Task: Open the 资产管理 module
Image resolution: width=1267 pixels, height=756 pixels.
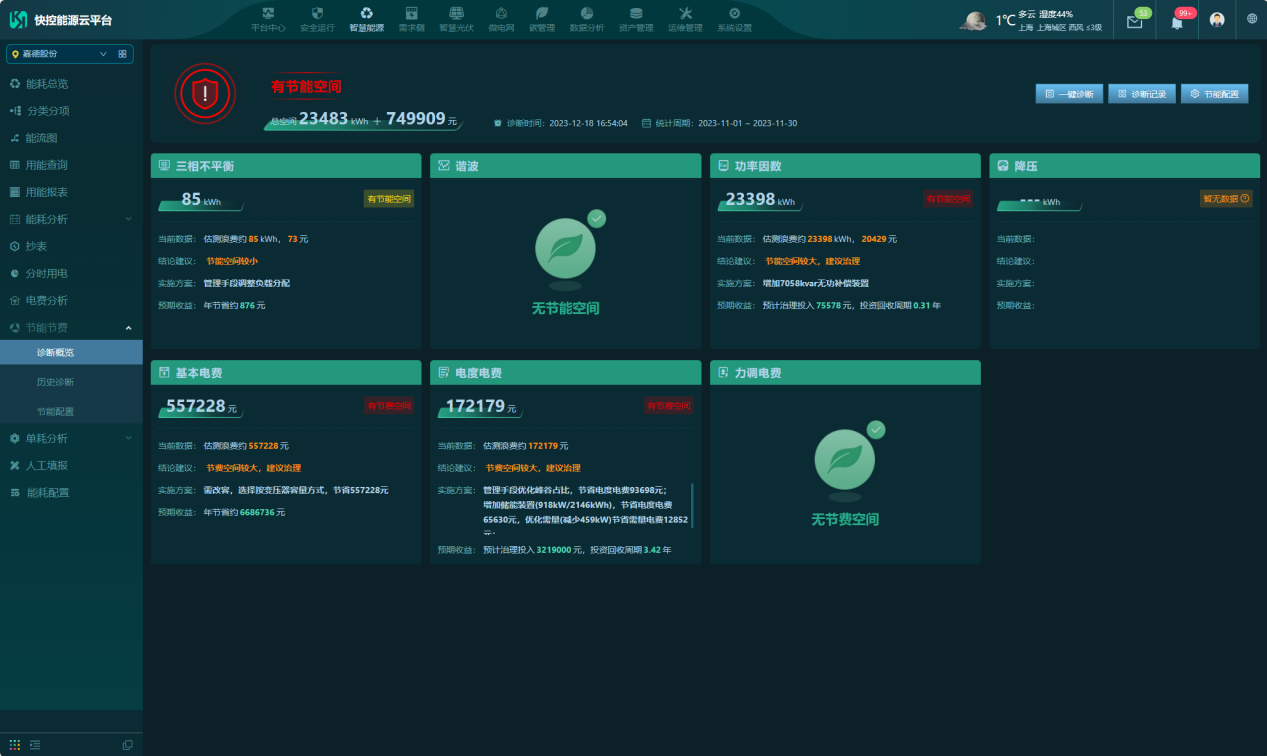Action: coord(636,19)
